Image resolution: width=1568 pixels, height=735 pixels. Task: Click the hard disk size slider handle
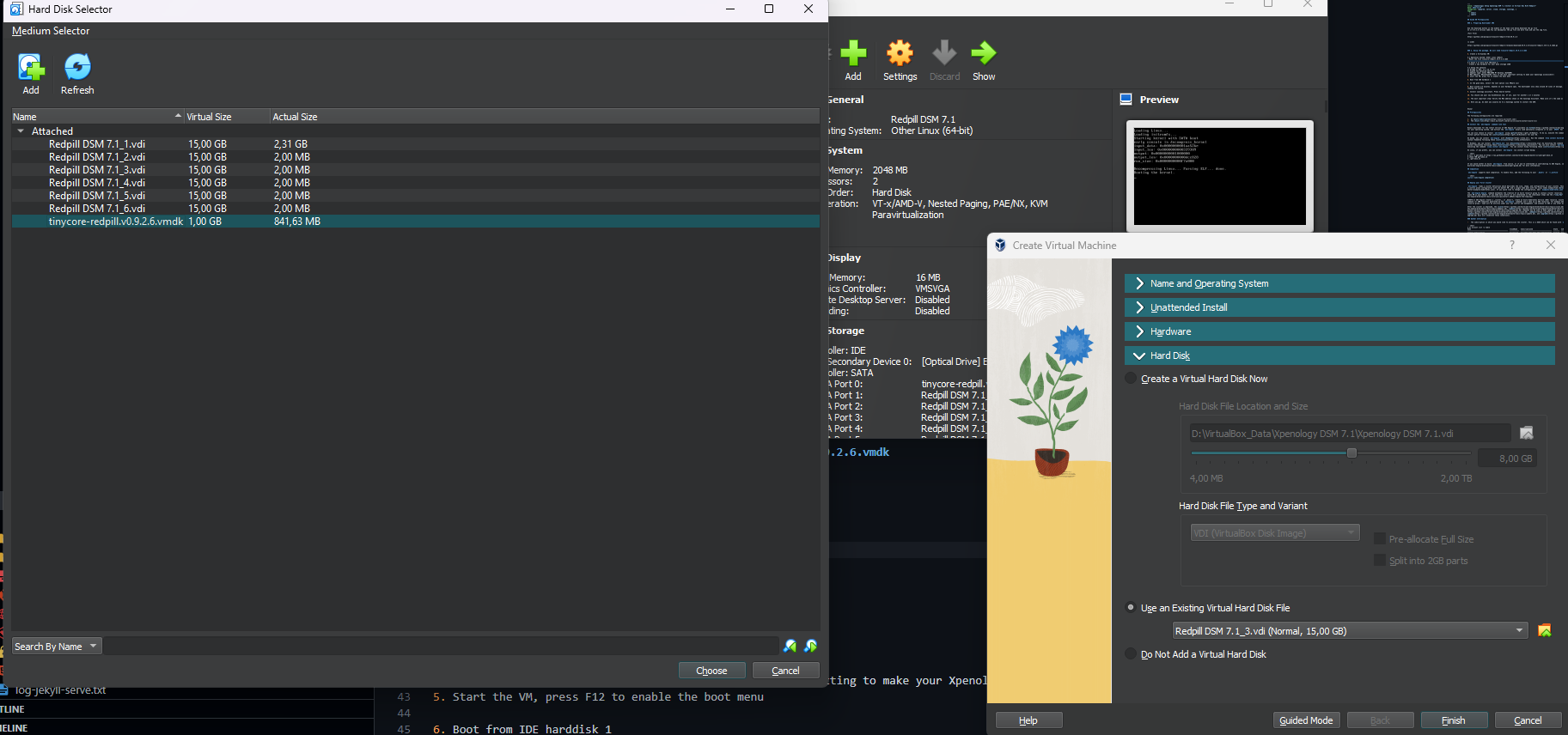[1351, 453]
